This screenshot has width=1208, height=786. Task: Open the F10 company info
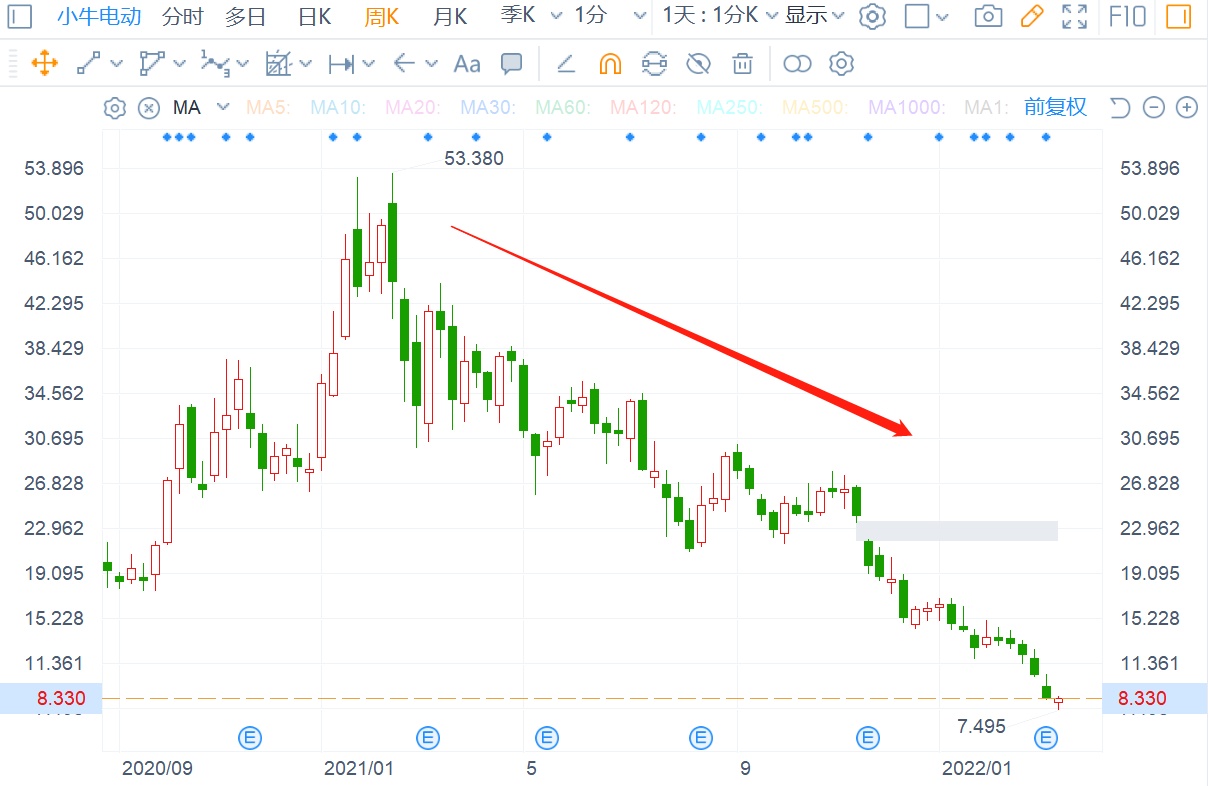[x=1128, y=16]
